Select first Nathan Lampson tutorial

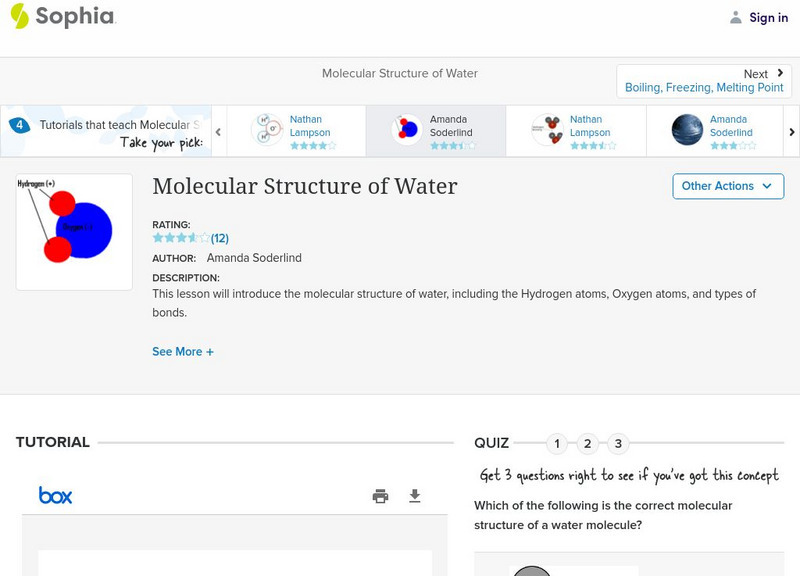[296, 131]
